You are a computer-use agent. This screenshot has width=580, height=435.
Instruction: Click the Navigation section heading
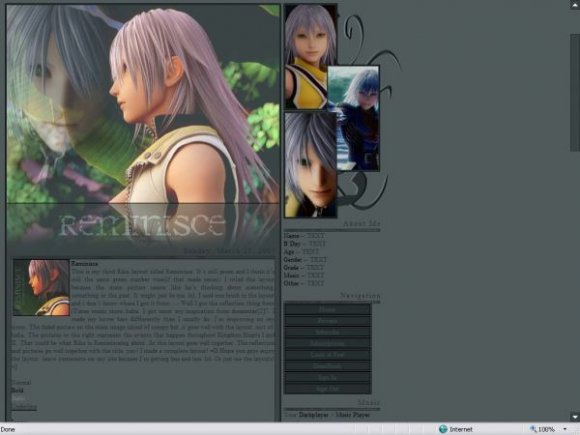click(360, 295)
